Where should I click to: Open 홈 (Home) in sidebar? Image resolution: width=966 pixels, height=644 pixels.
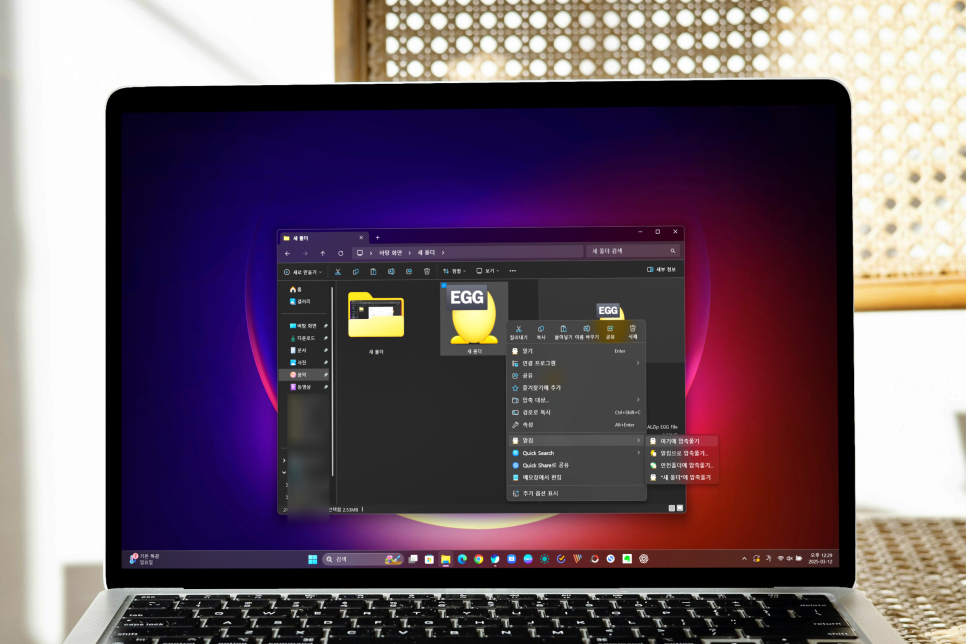(x=296, y=289)
